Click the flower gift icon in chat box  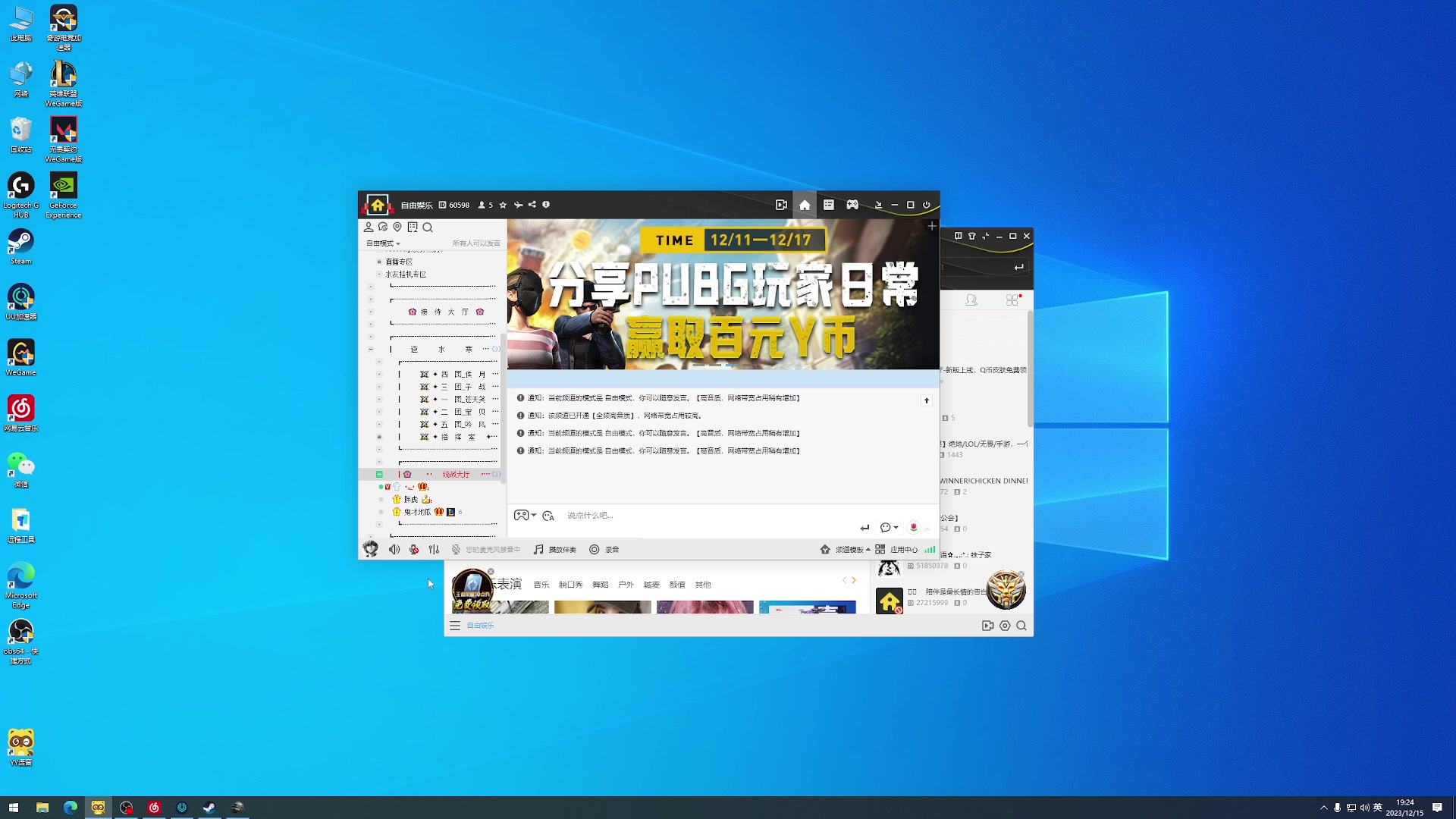[x=913, y=527]
